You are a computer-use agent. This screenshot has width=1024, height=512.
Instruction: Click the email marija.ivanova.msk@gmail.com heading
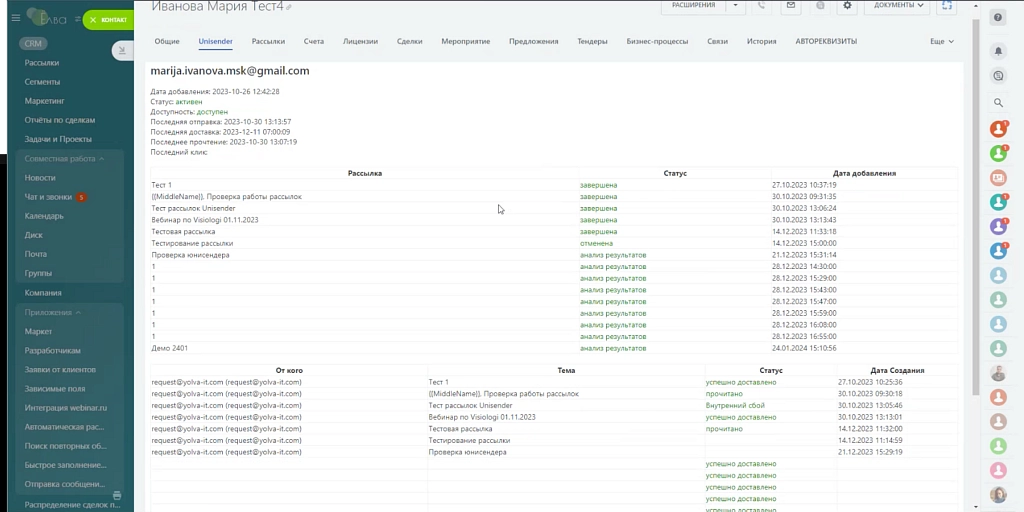click(230, 71)
